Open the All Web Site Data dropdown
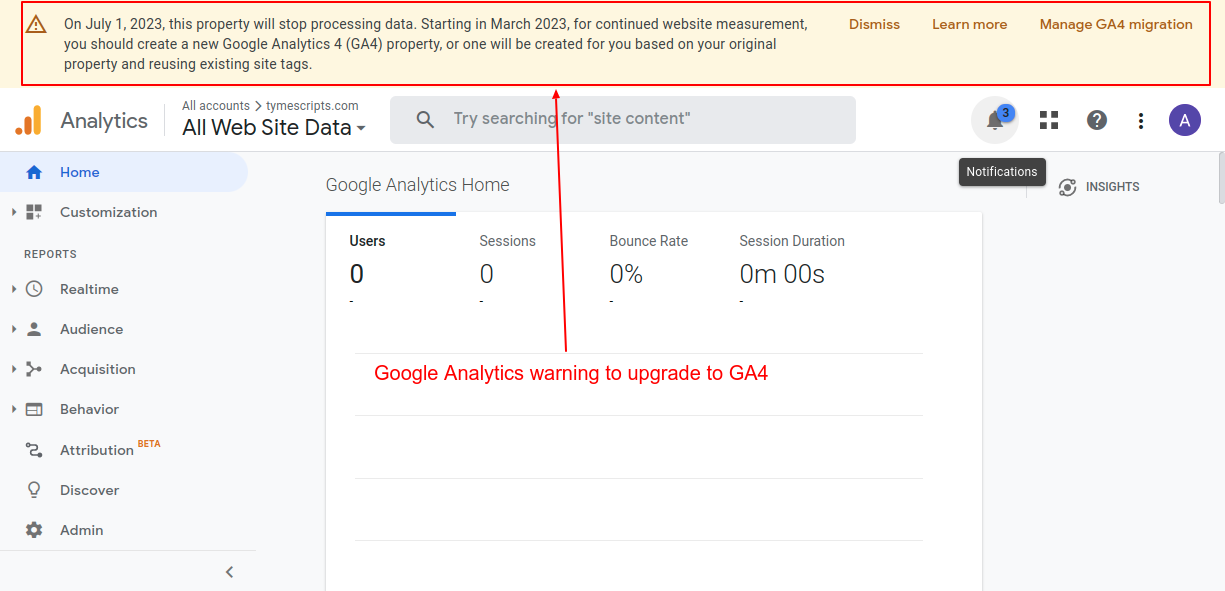1225x591 pixels. (274, 128)
